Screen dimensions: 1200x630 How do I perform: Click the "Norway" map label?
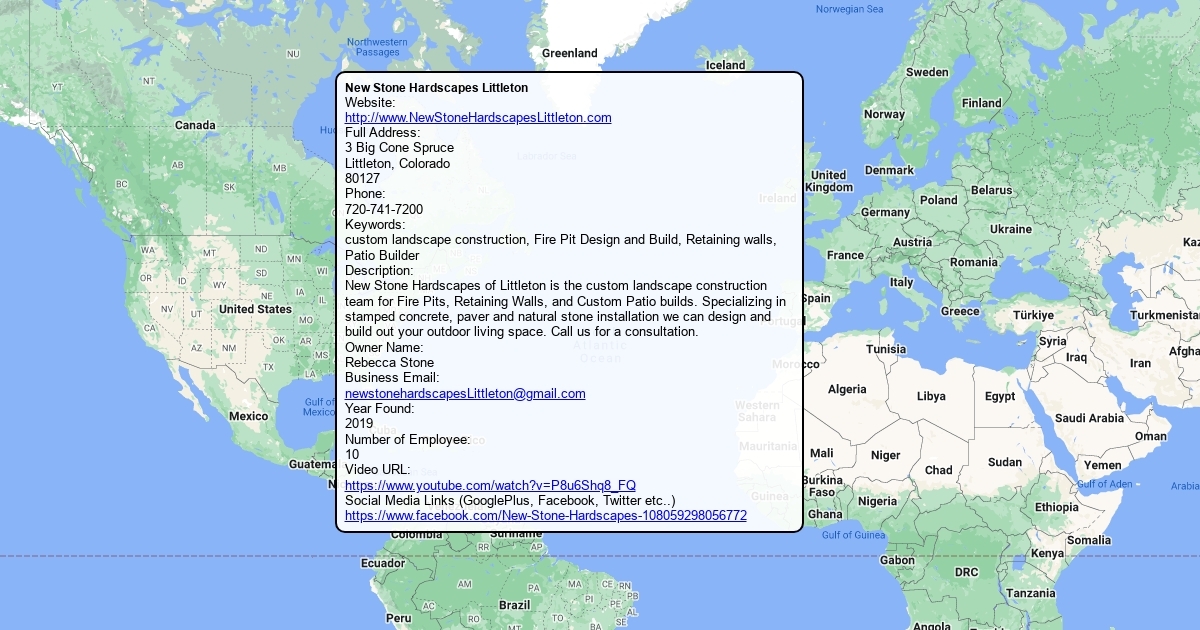(884, 114)
